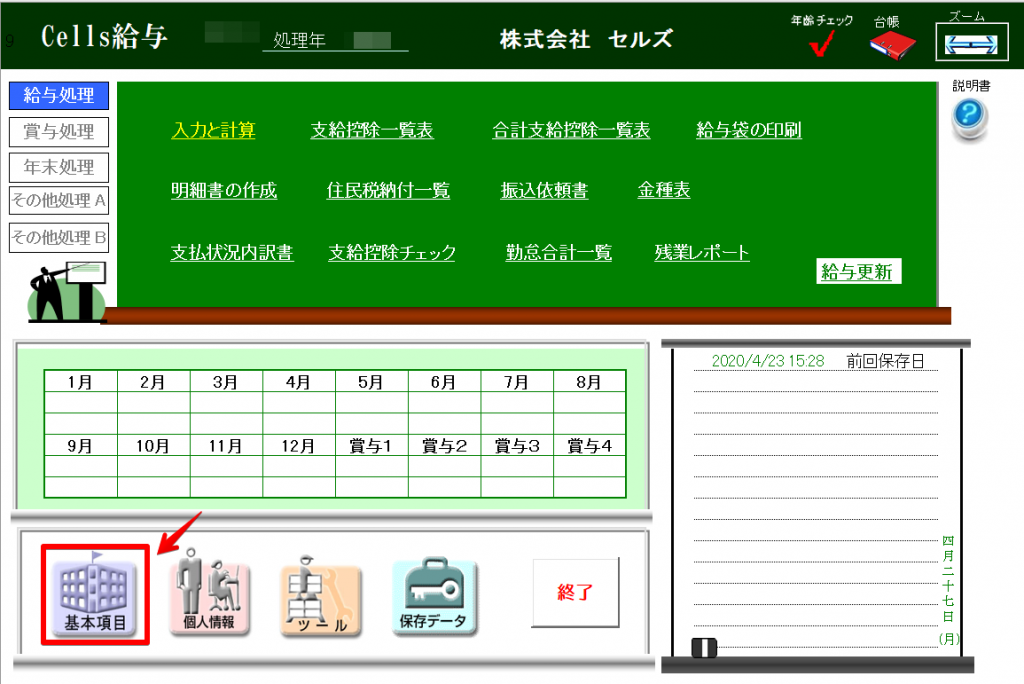Click the 処理年 input field
Image resolution: width=1024 pixels, height=684 pixels.
372,41
